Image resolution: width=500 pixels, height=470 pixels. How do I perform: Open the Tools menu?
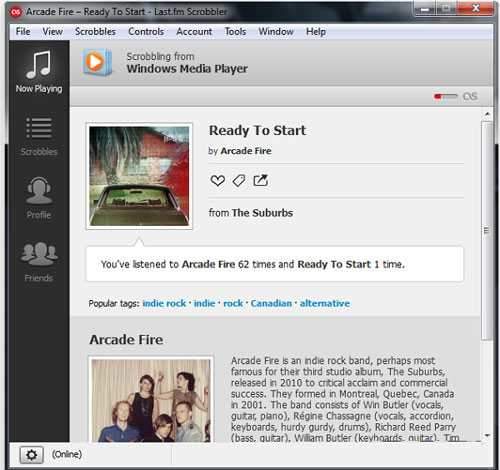(x=235, y=32)
